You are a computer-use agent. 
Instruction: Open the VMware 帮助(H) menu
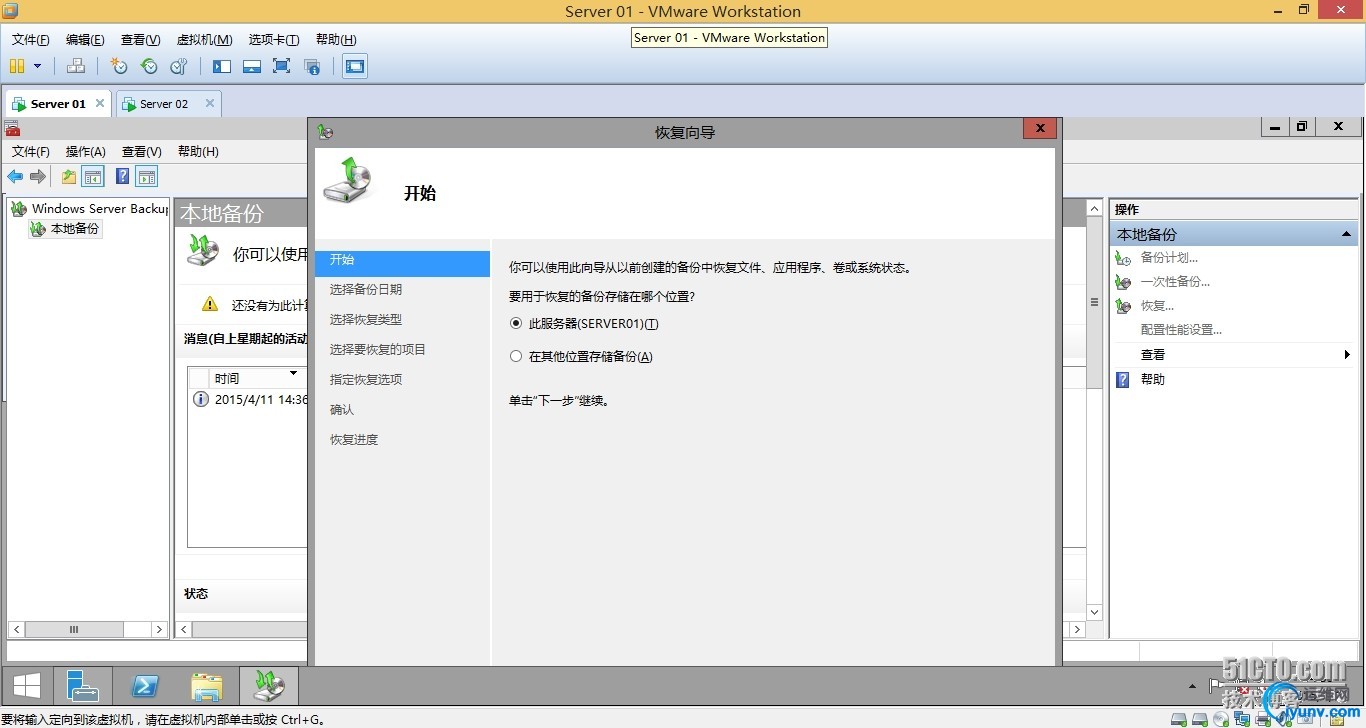click(336, 40)
